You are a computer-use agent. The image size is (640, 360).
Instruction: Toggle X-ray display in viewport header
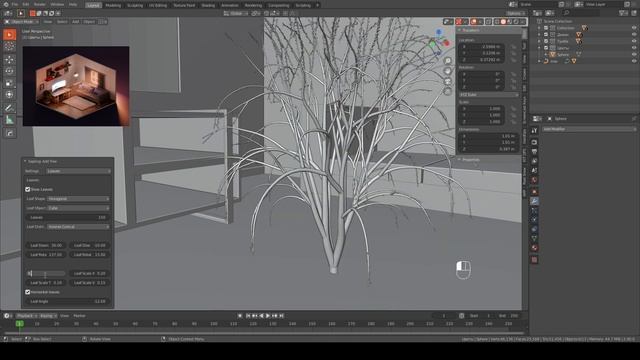488,22
